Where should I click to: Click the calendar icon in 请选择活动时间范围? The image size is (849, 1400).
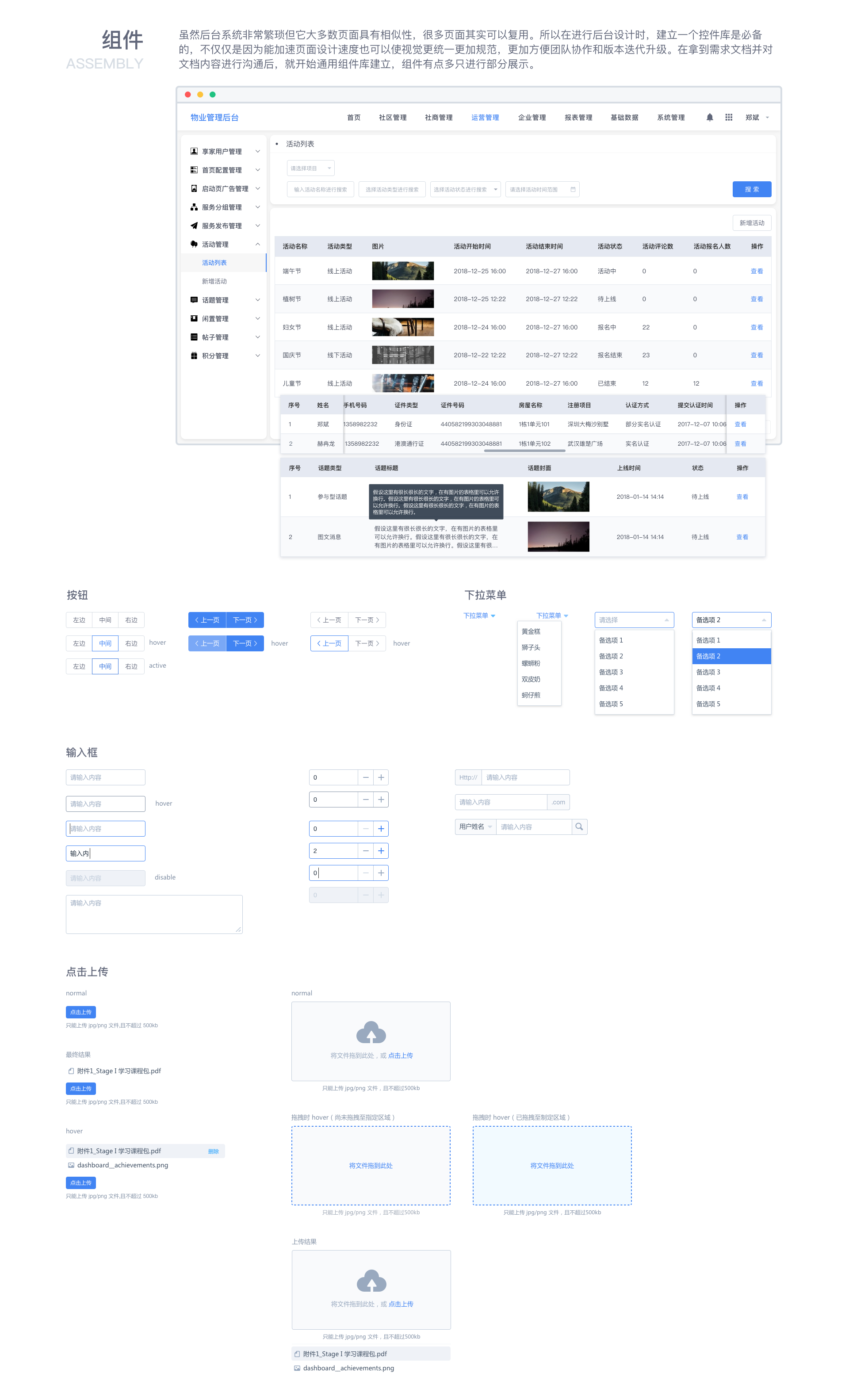tap(573, 189)
